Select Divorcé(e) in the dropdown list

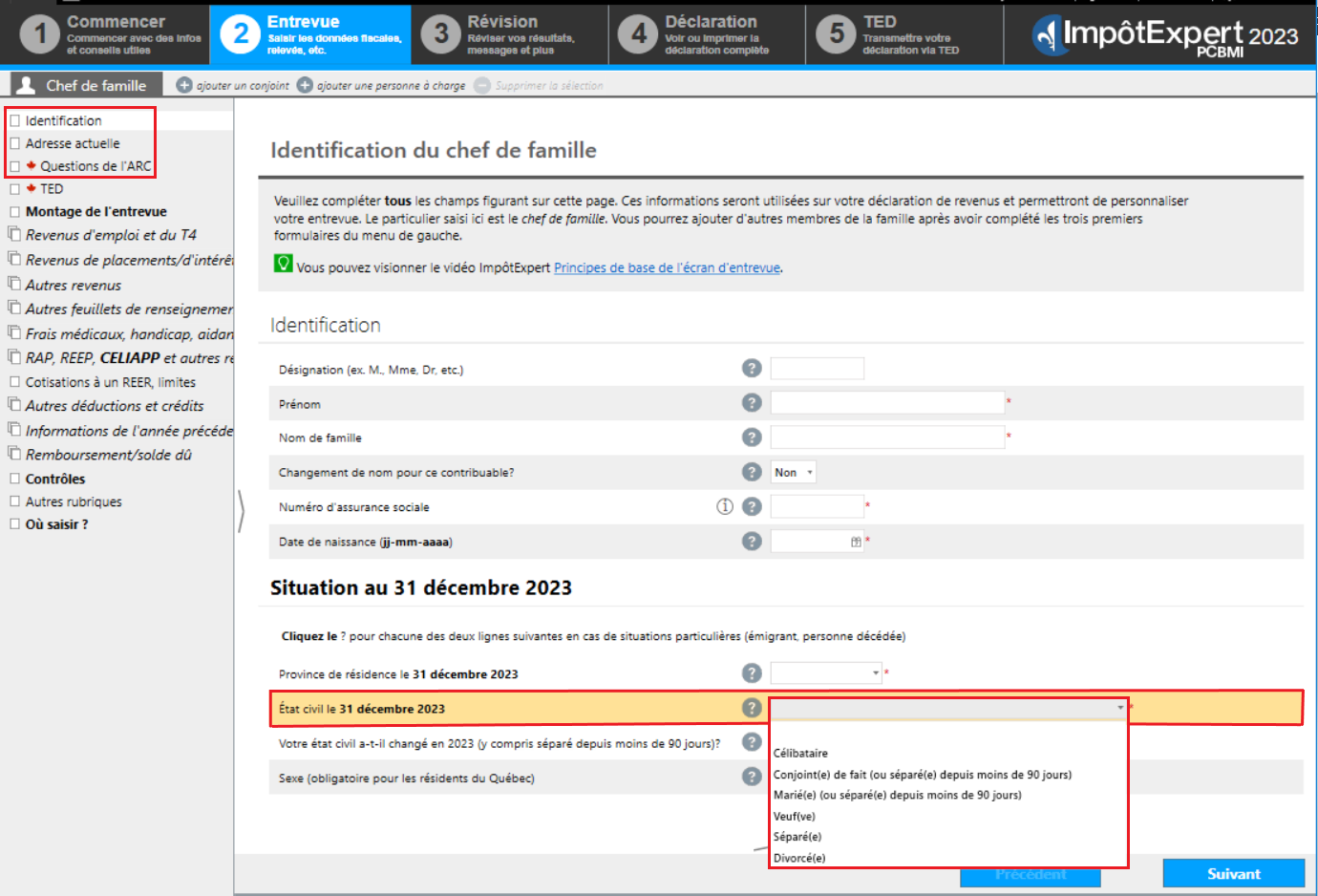(799, 858)
